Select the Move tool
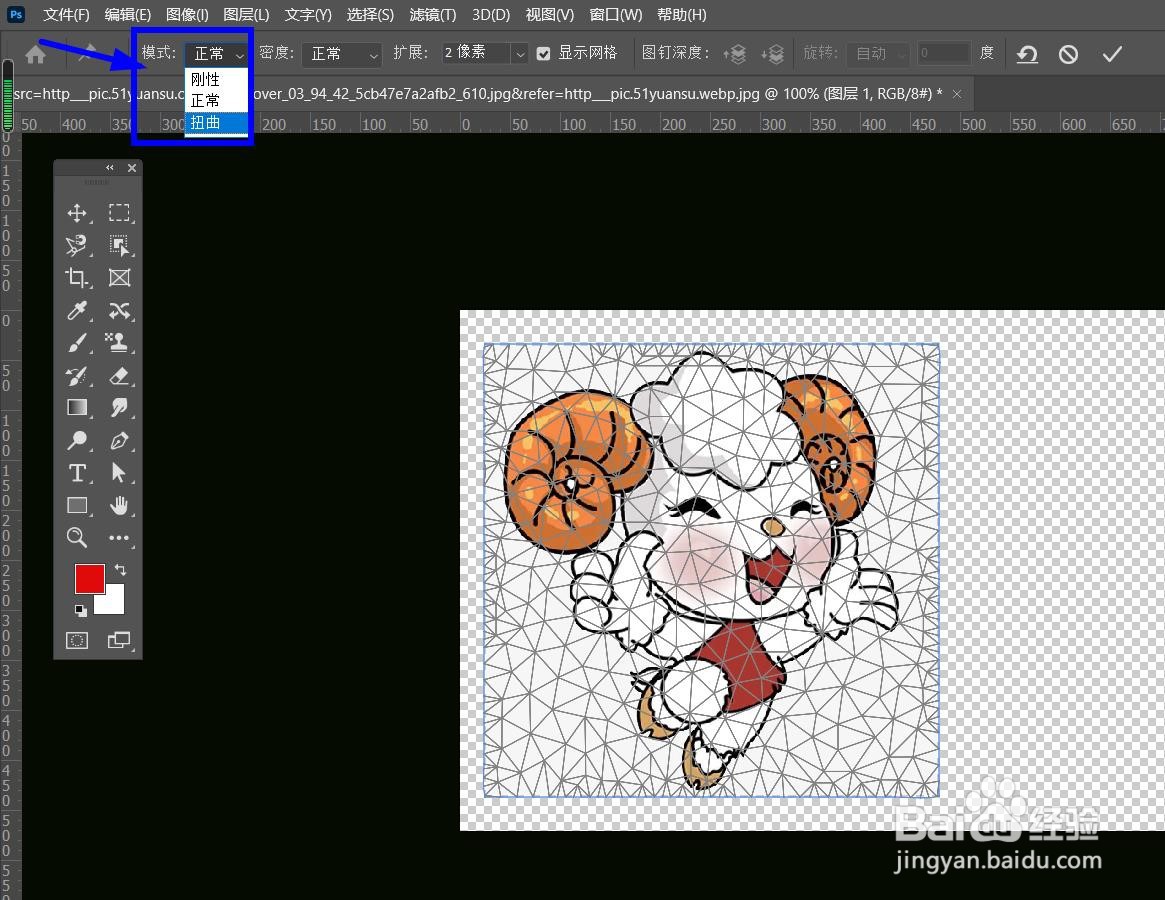The image size is (1165, 900). [x=77, y=213]
